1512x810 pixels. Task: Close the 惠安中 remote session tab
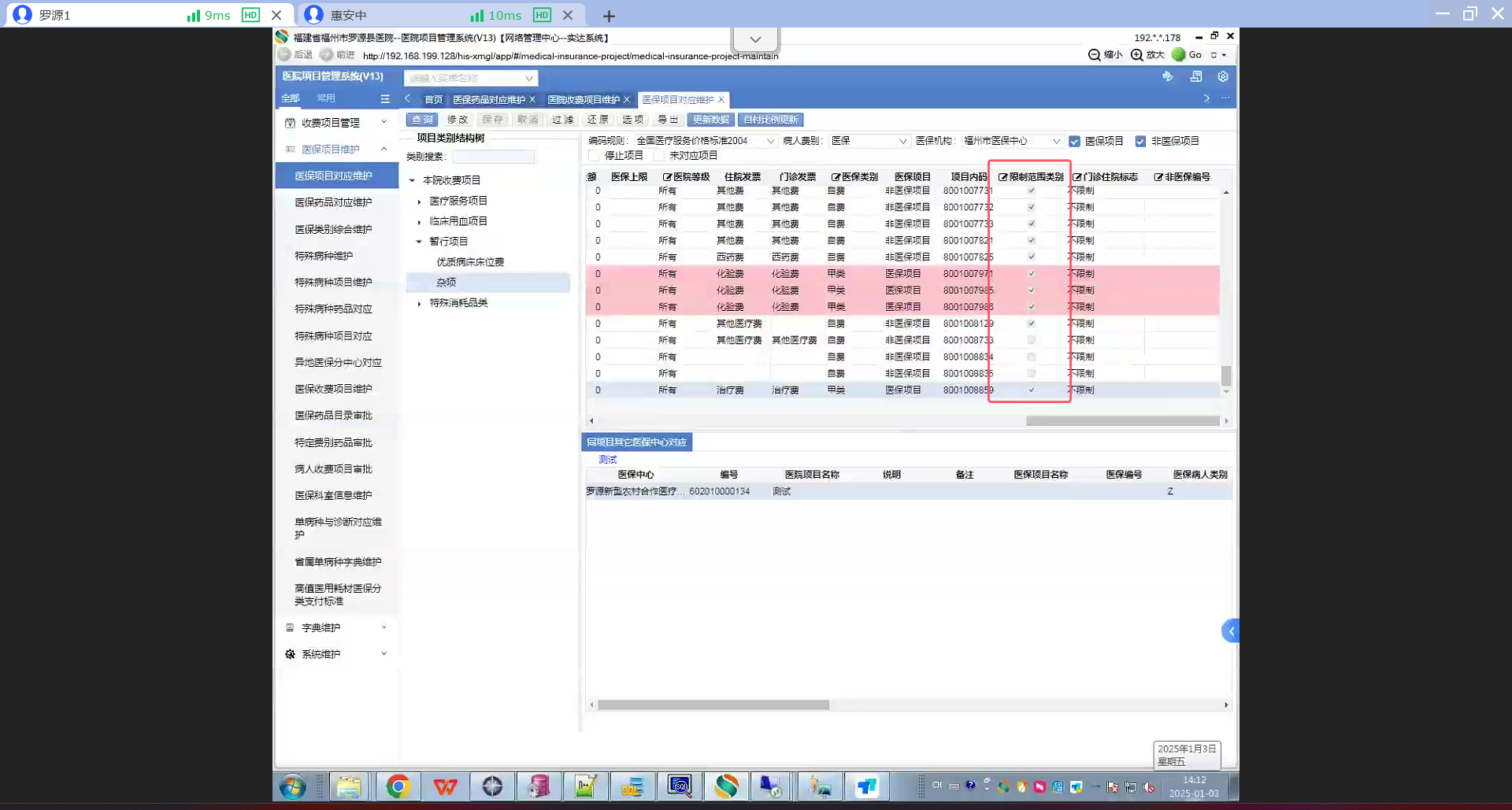pos(569,15)
